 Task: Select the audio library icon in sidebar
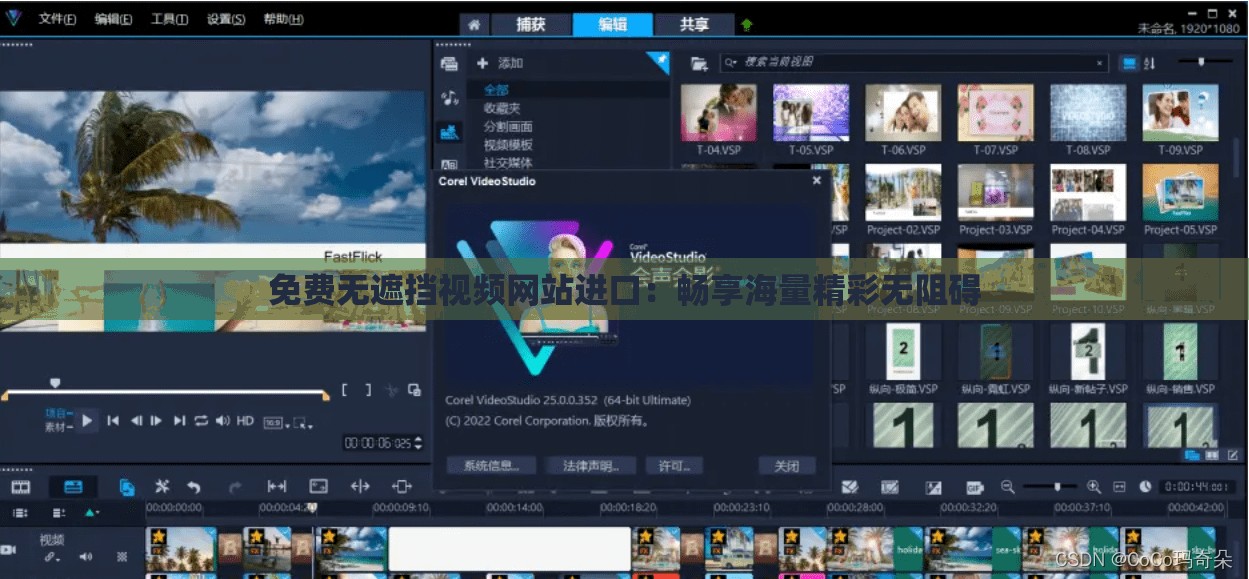[449, 96]
